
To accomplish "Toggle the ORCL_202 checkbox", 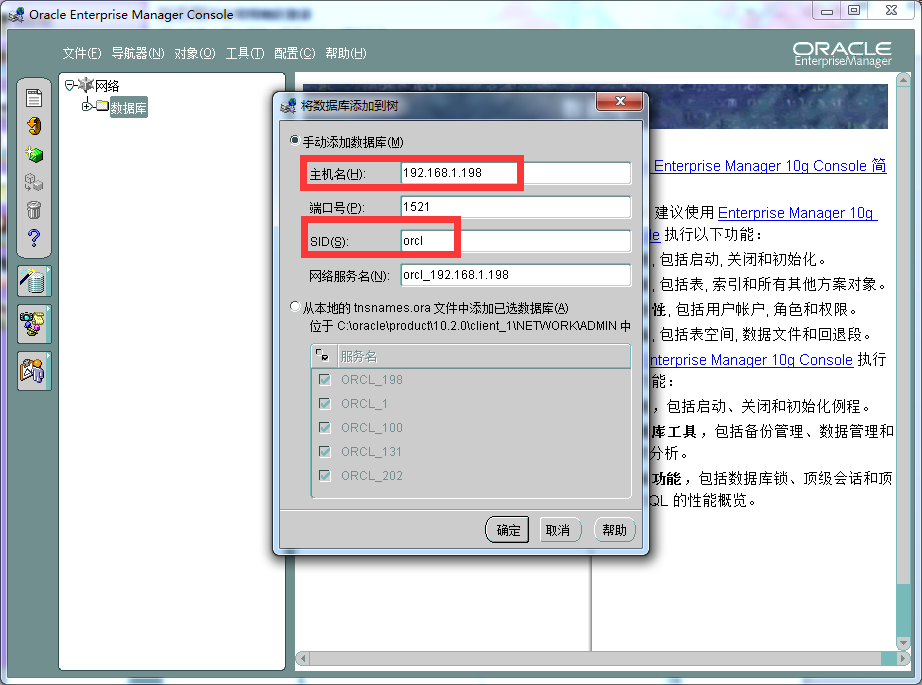I will 325,475.
